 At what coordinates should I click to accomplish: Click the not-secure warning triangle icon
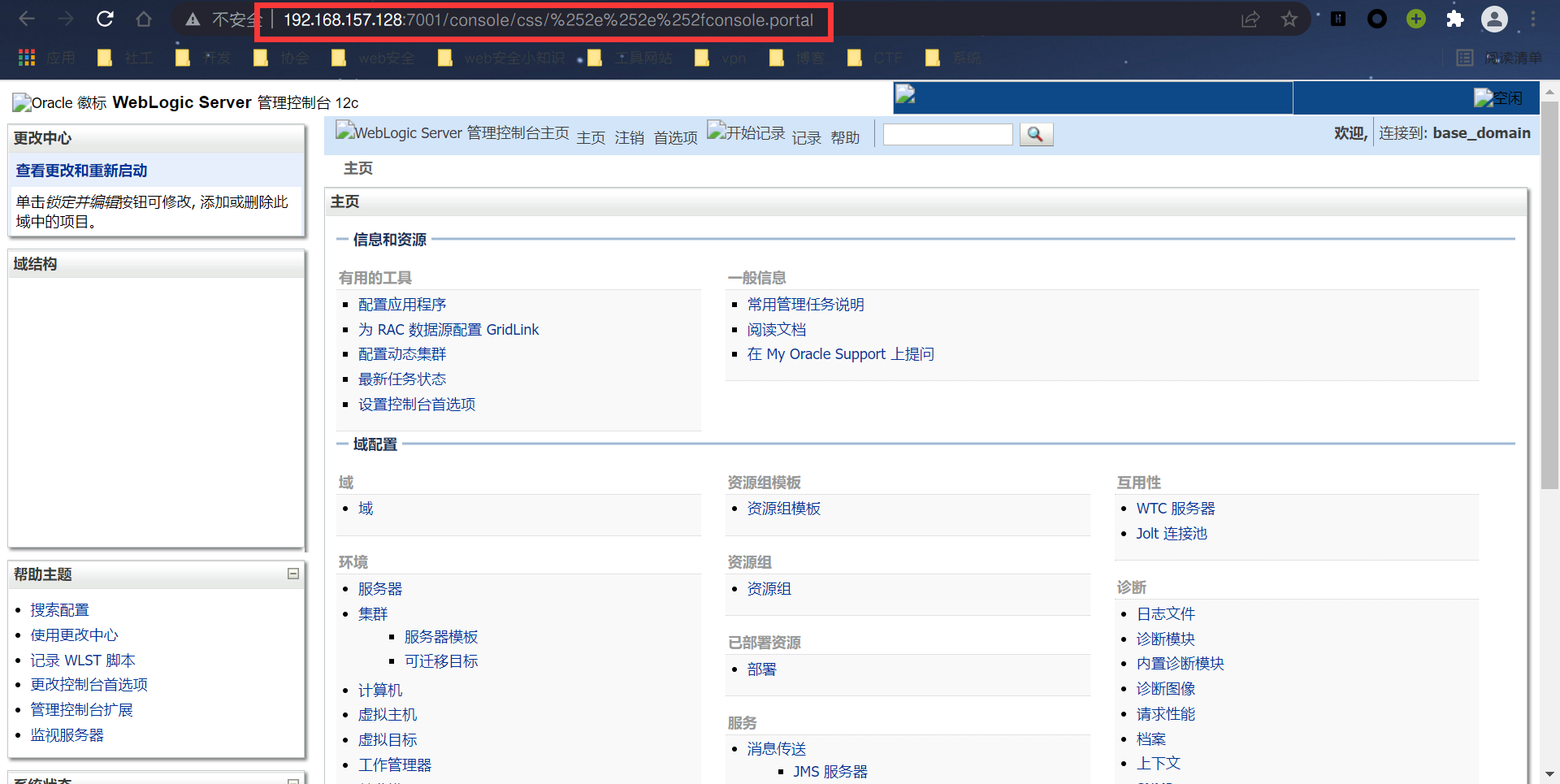coord(193,19)
